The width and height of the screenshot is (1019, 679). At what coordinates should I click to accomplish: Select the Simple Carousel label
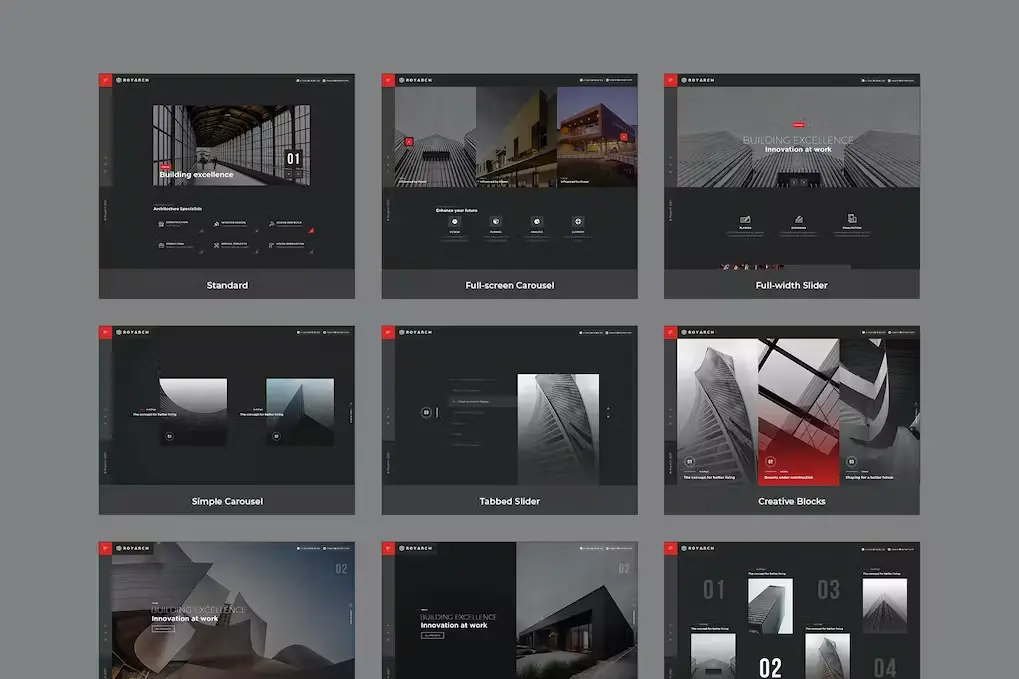(227, 501)
